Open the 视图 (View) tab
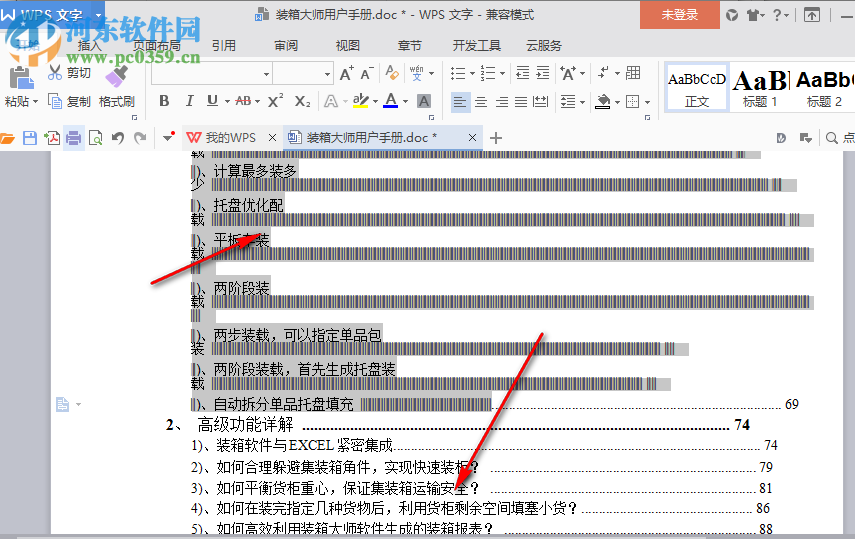 click(348, 45)
